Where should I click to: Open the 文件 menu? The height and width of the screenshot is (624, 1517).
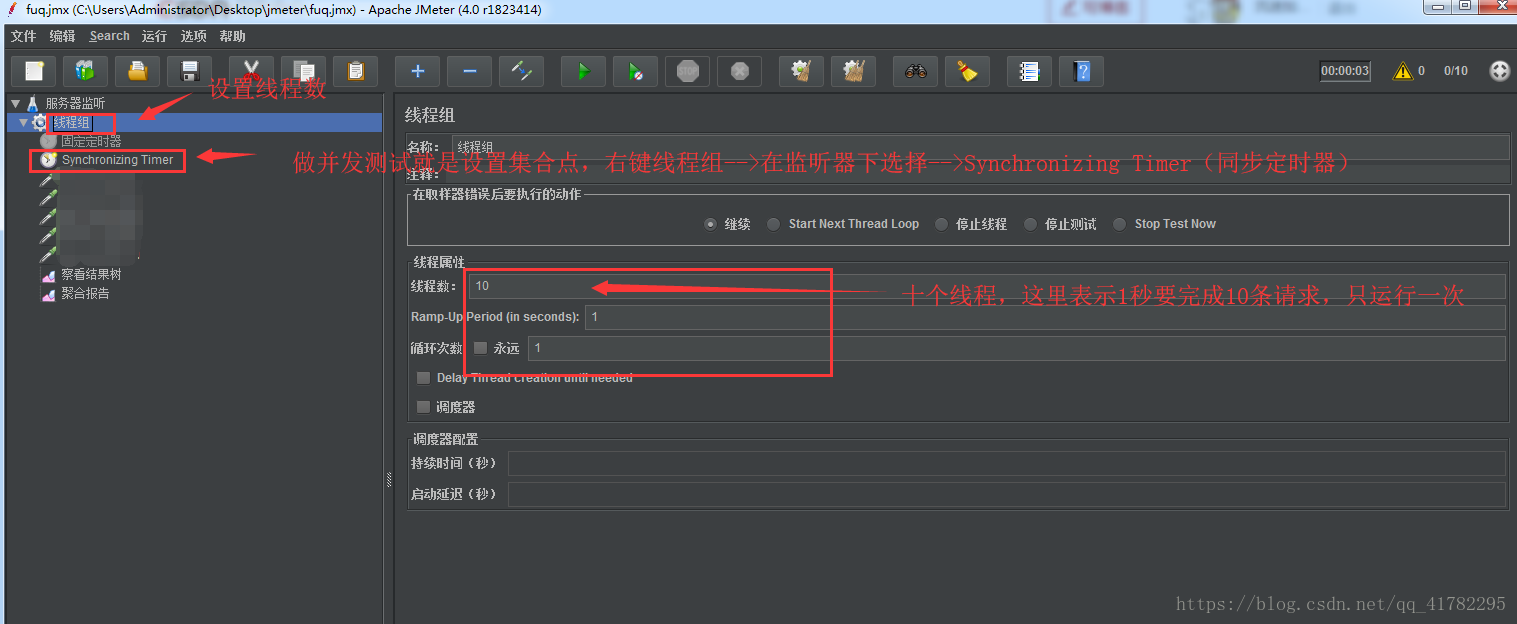coord(23,36)
